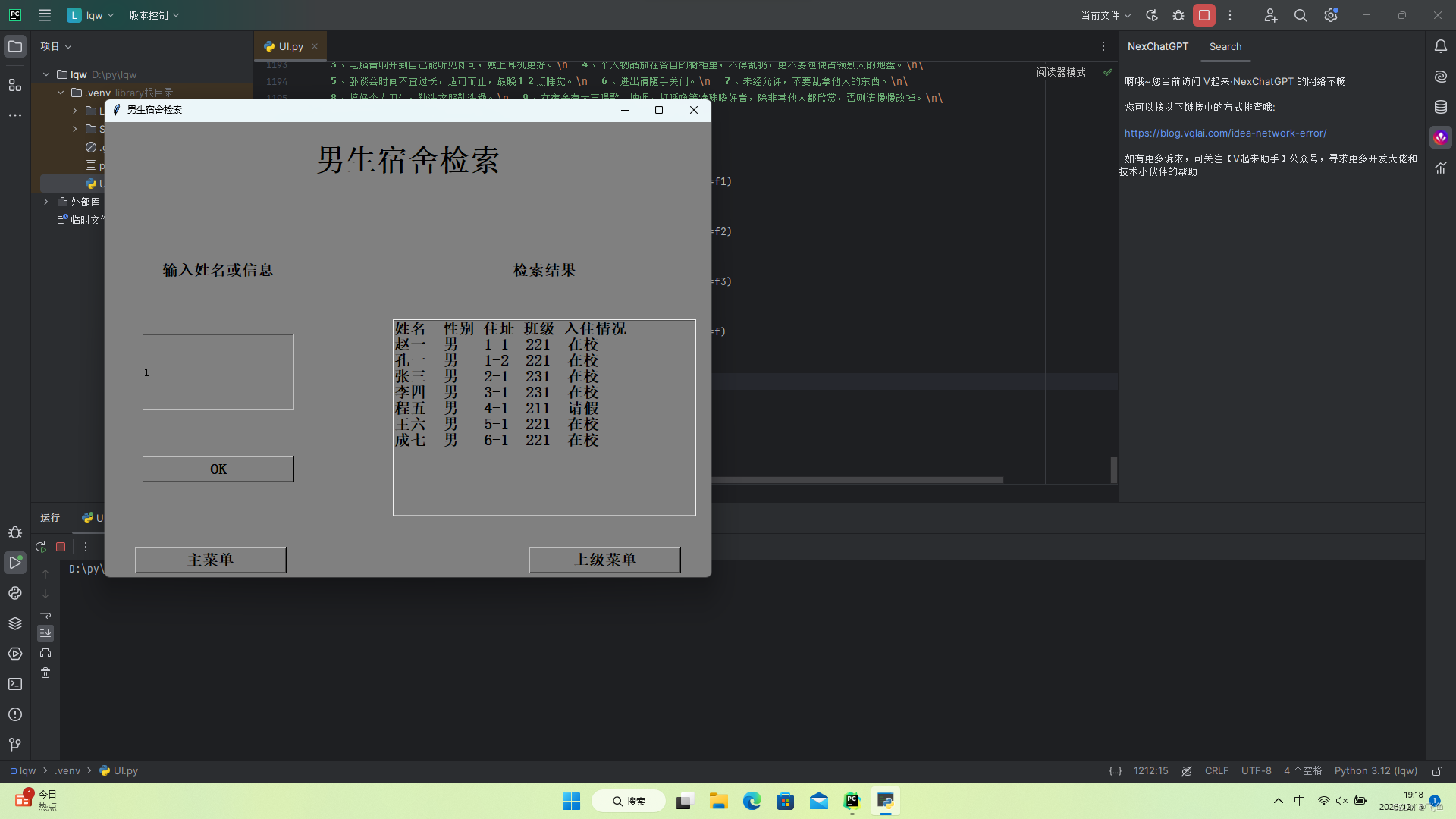The height and width of the screenshot is (819, 1456).
Task: Close the UI.py editor tab
Action: point(315,46)
